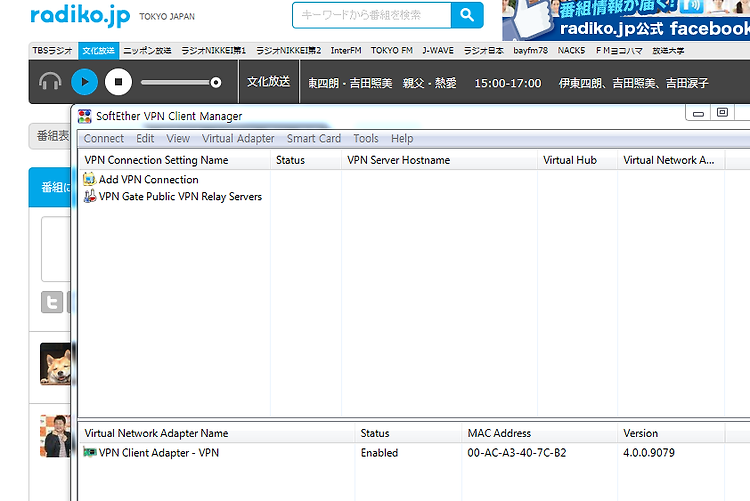Image resolution: width=750 pixels, height=501 pixels.
Task: Maximize the SoftEther VPN Client Manager window
Action: tap(722, 113)
